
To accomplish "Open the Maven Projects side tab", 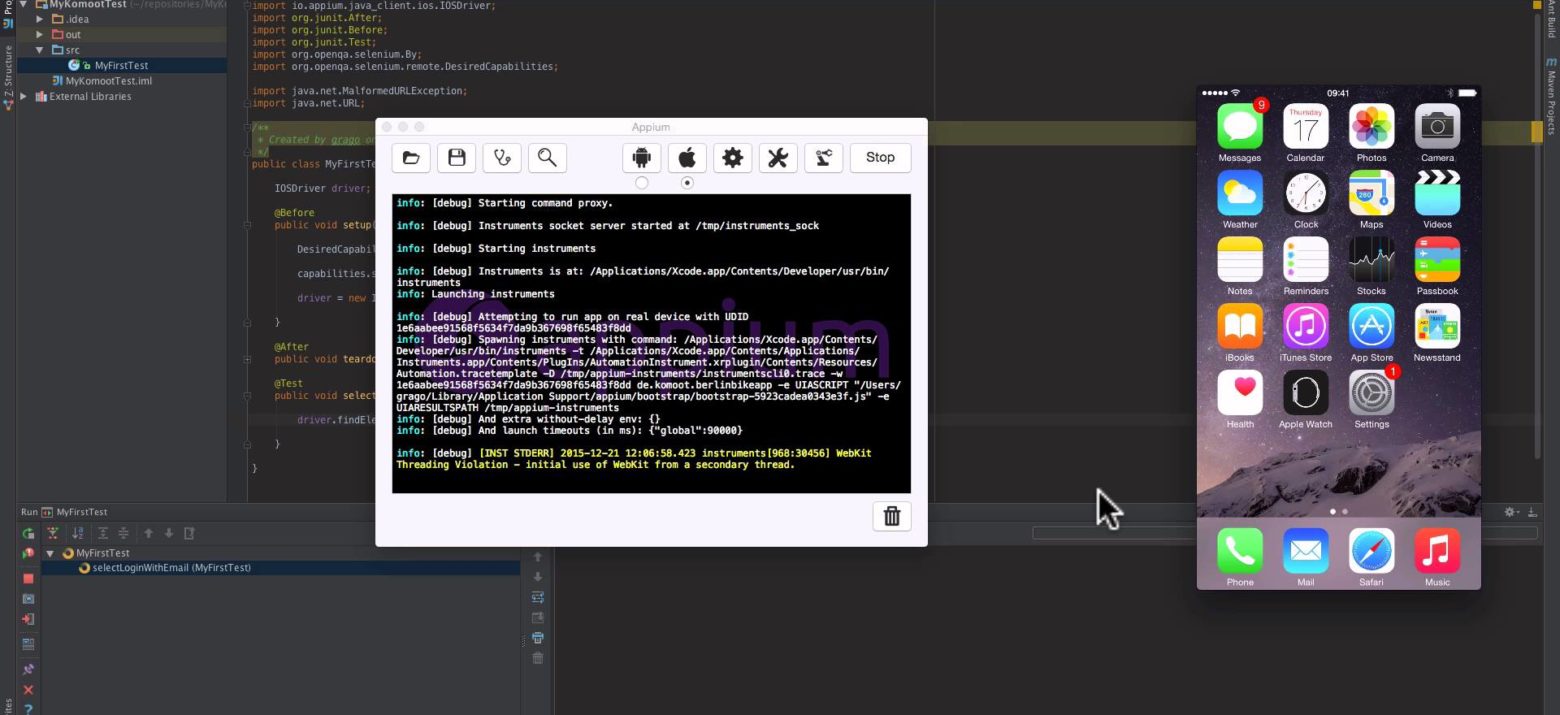I will coord(1551,90).
